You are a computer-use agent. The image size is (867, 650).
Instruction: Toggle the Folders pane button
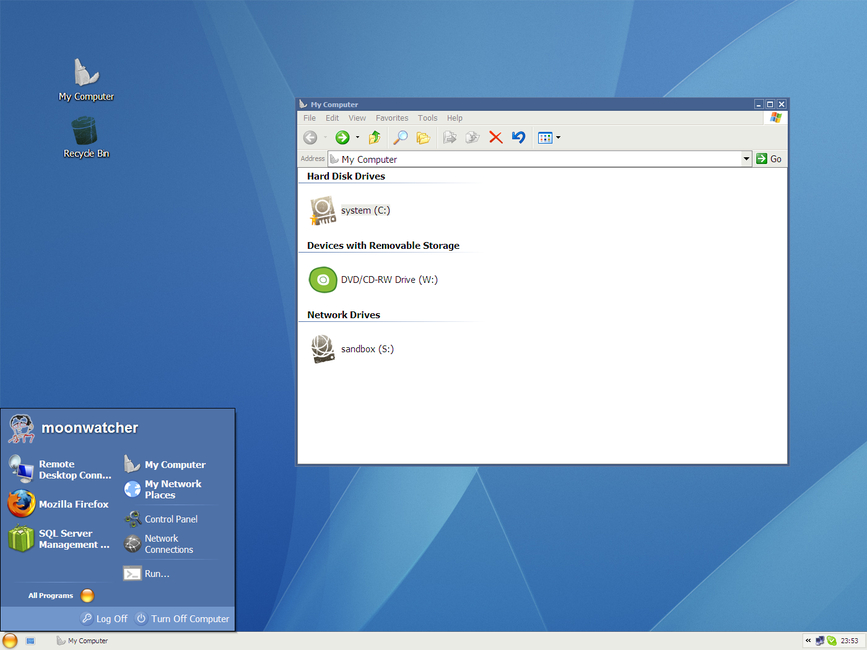[424, 138]
